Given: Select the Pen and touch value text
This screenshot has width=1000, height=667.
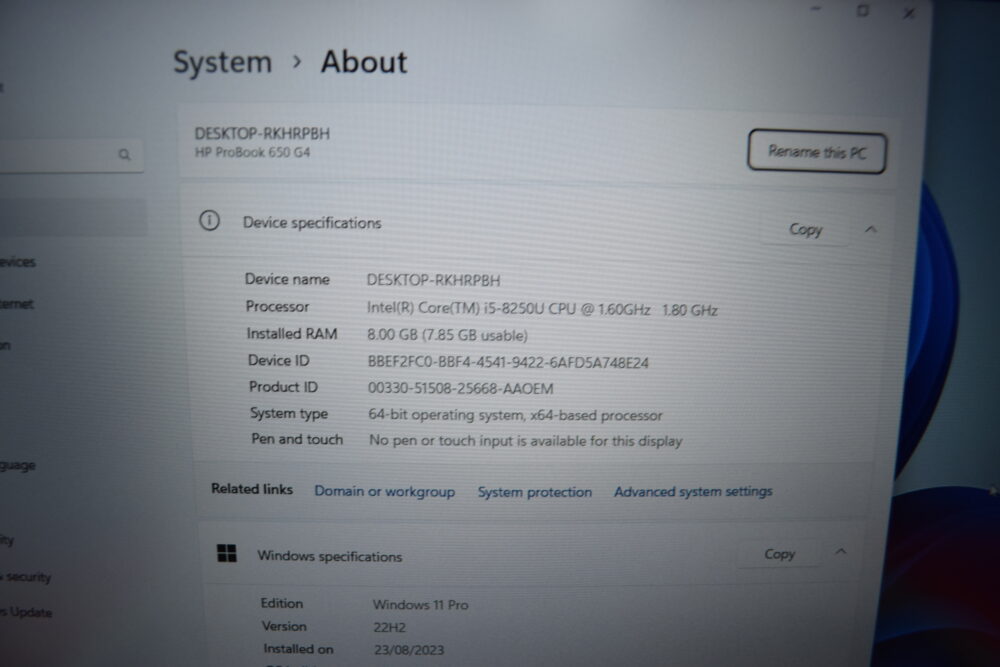Looking at the screenshot, I should pos(526,441).
